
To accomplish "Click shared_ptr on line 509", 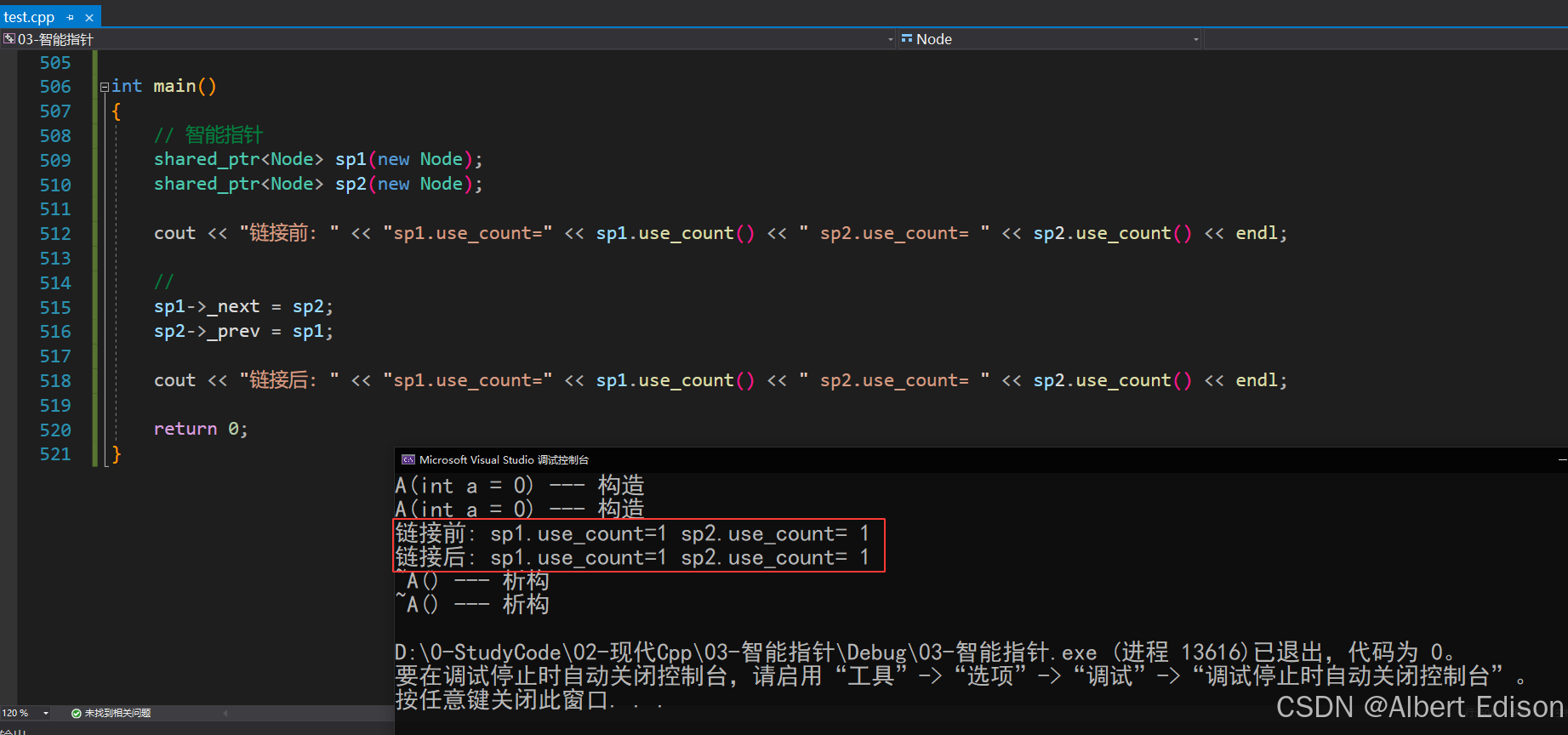I will click(x=207, y=159).
